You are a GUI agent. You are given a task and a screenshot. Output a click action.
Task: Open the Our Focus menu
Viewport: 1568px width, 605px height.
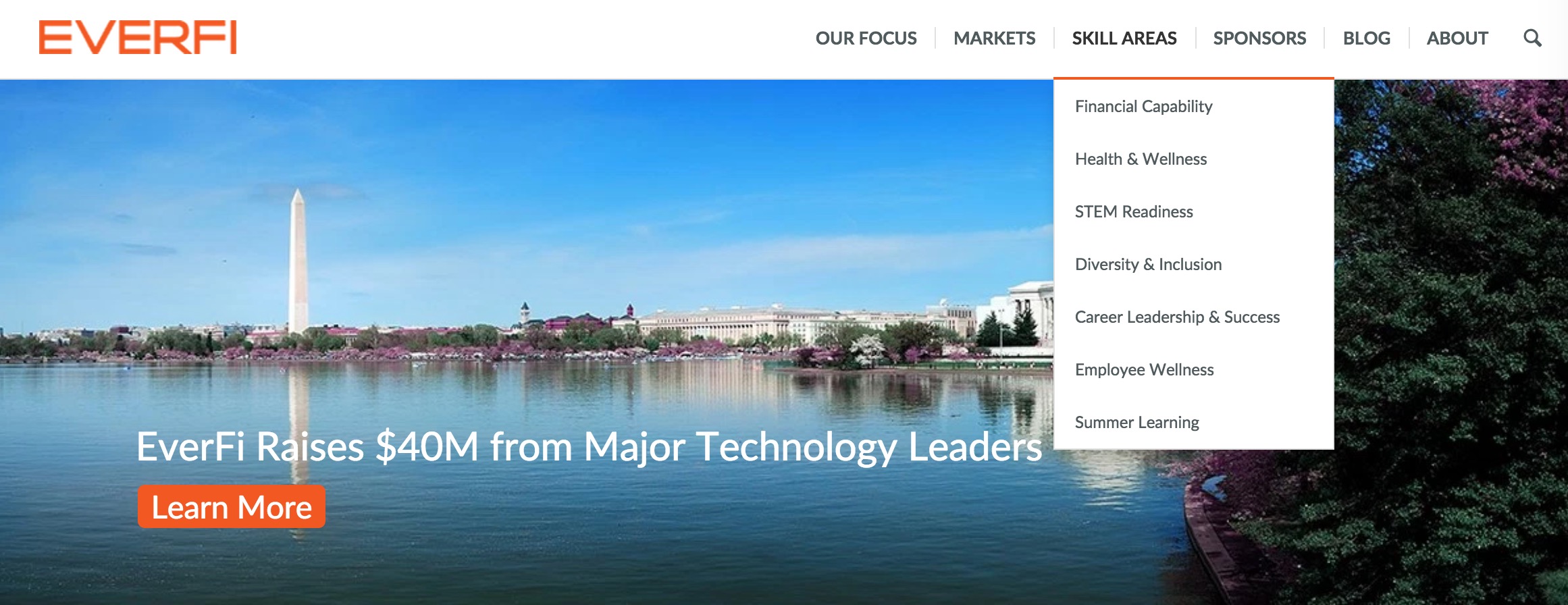pyautogui.click(x=866, y=38)
